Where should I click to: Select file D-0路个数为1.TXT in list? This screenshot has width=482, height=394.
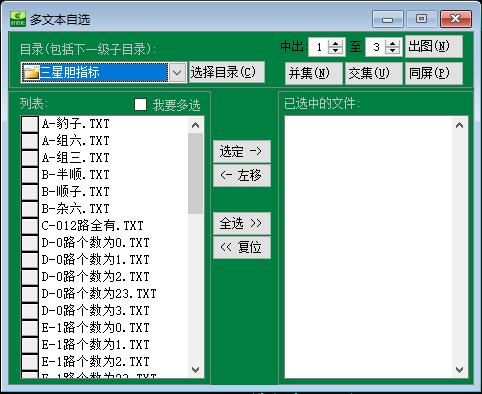(96, 260)
